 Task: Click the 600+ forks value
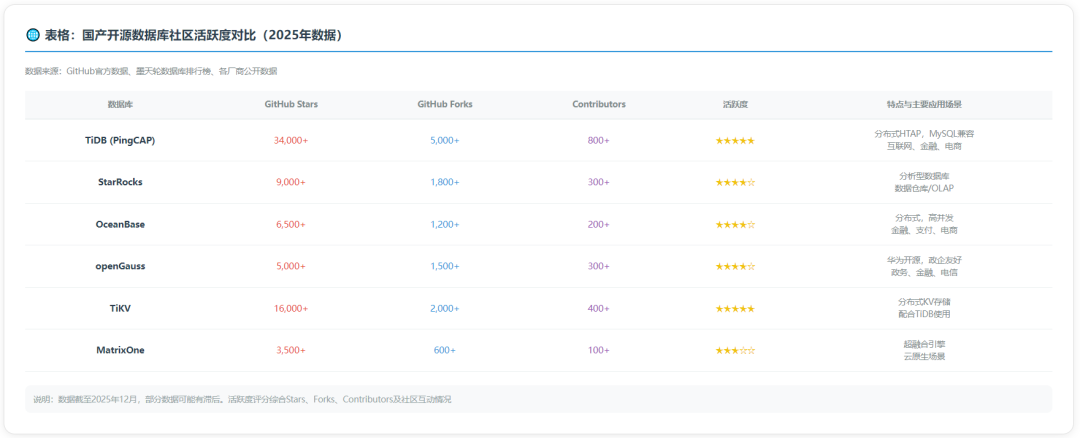445,351
